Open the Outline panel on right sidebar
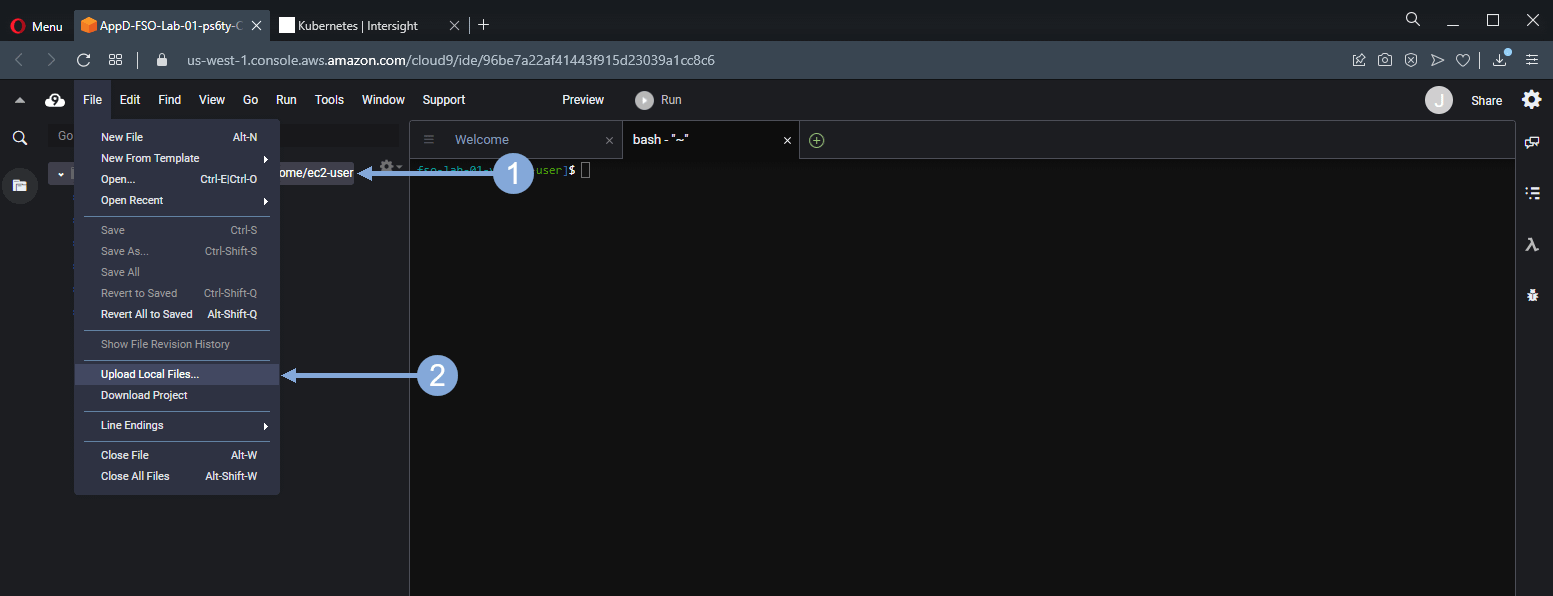This screenshot has height=596, width=1553. tap(1531, 193)
